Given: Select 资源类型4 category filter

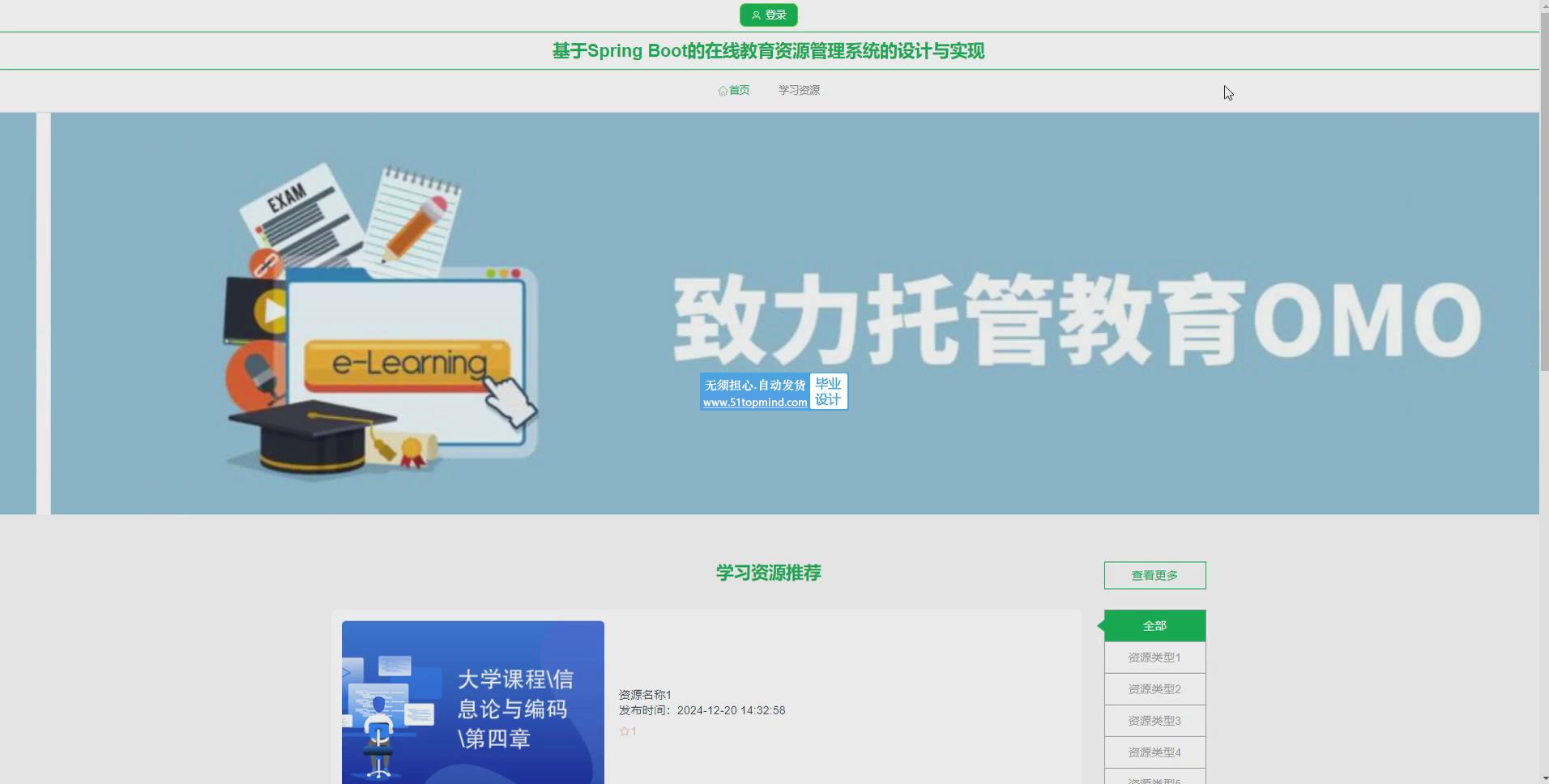Looking at the screenshot, I should tap(1154, 752).
